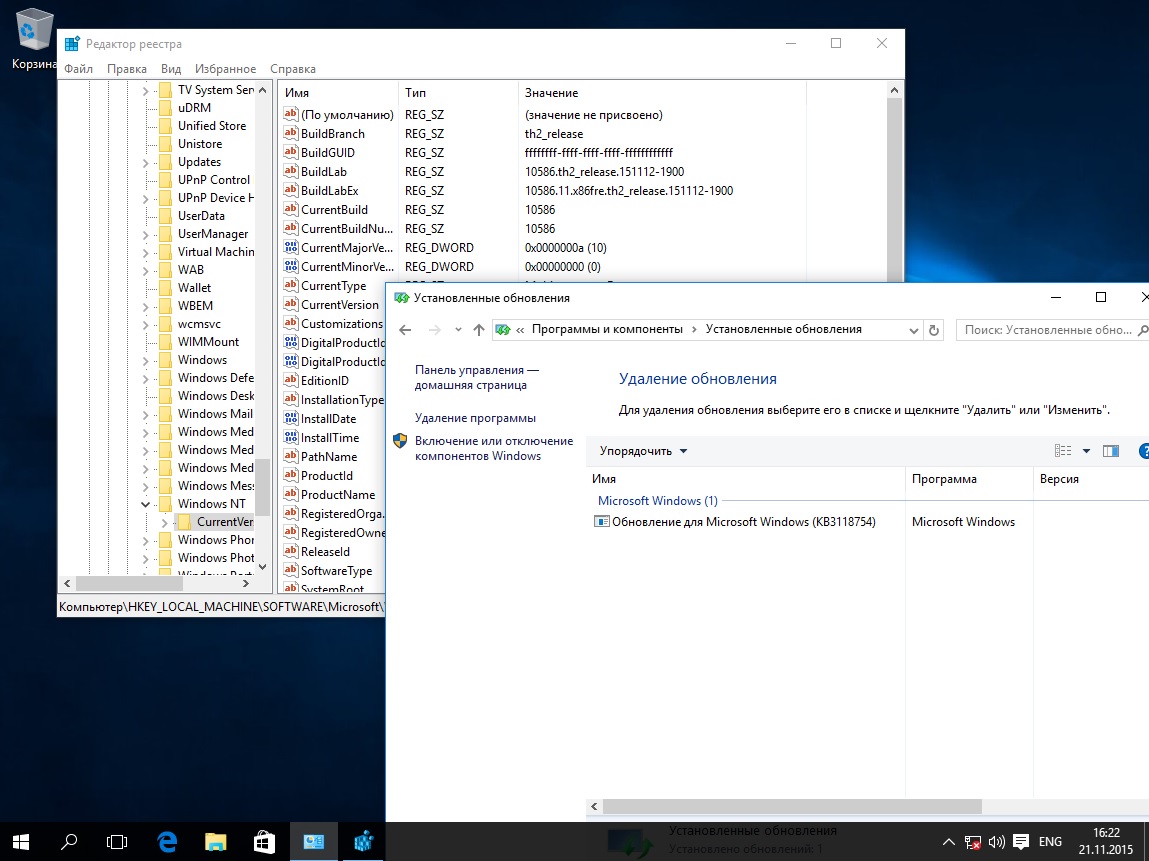The width and height of the screenshot is (1149, 861).
Task: Launch Microsoft Edge from the taskbar
Action: tap(167, 842)
